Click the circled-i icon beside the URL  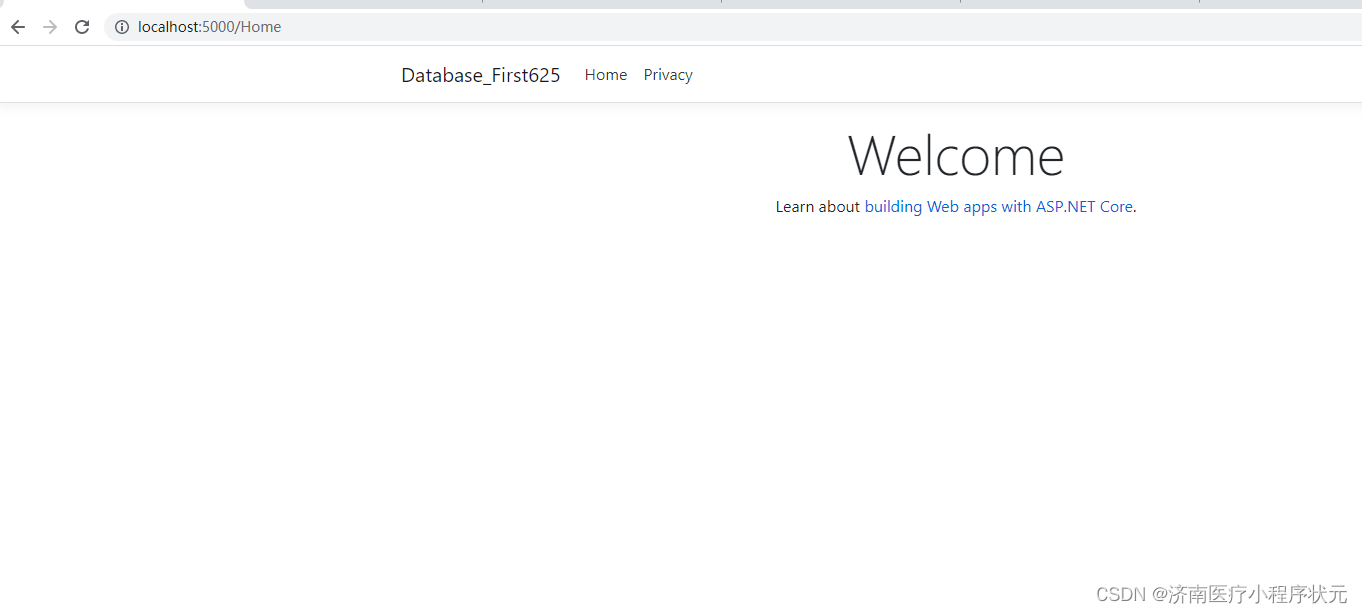[x=121, y=27]
